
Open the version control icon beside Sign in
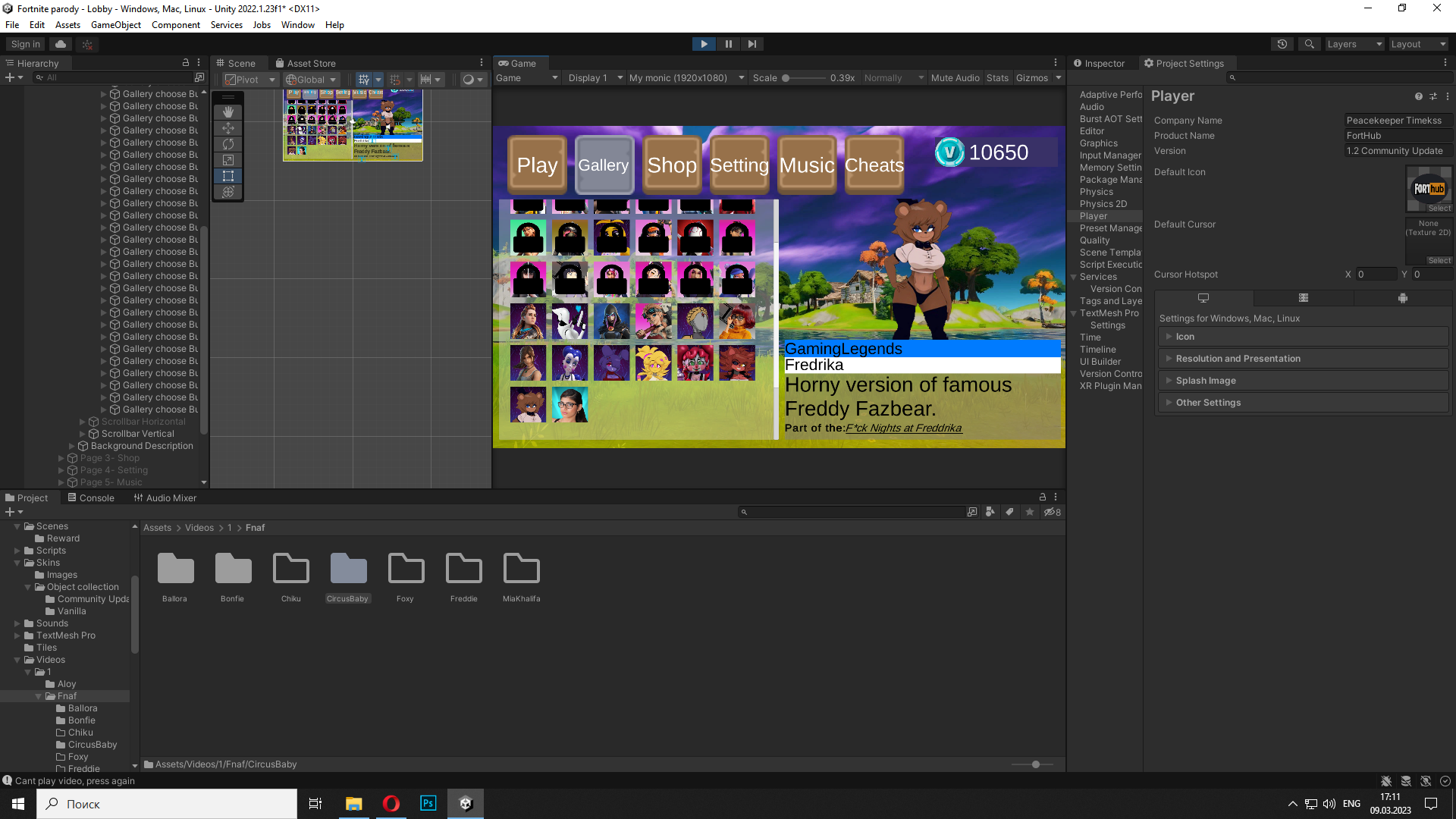coord(86,44)
